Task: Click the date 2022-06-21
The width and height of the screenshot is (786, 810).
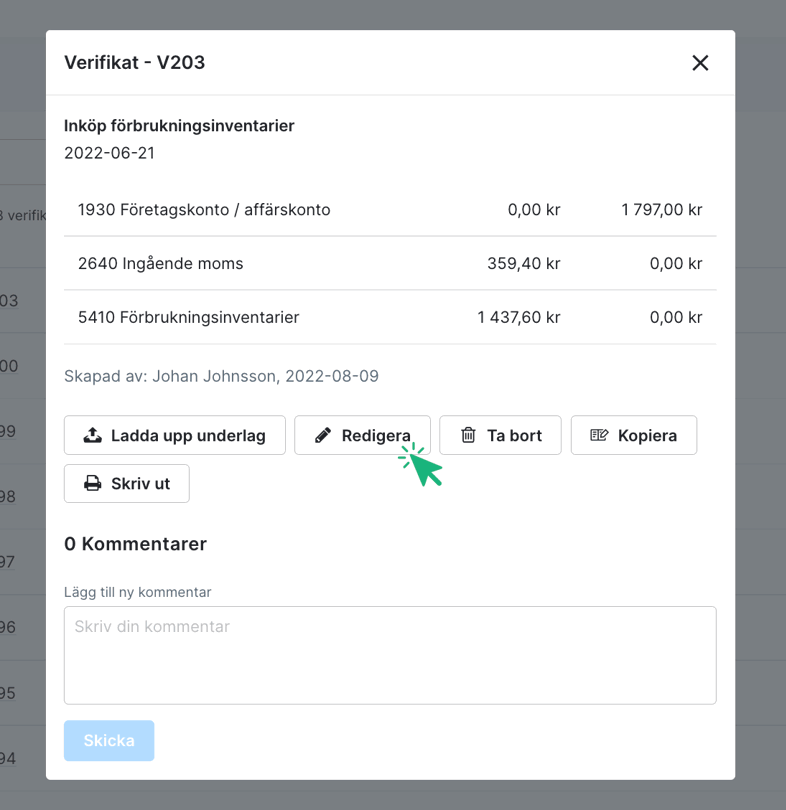Action: 109,153
